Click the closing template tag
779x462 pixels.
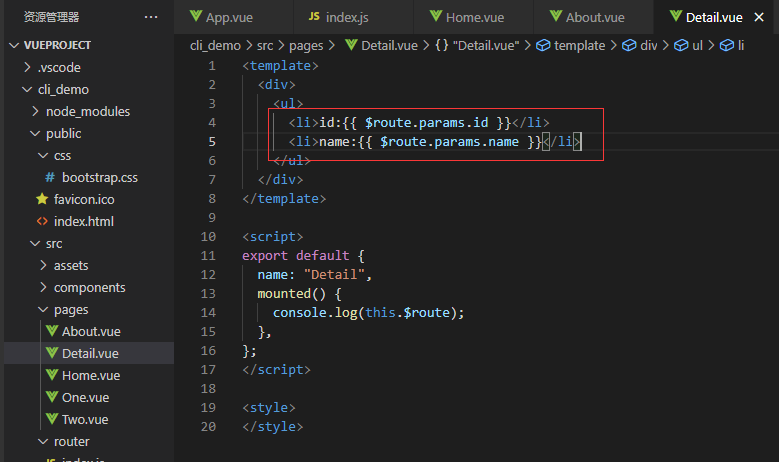[x=284, y=199]
